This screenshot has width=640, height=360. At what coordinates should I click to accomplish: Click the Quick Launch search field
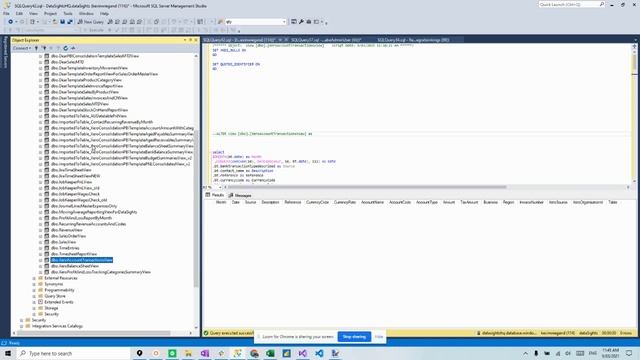click(x=569, y=4)
